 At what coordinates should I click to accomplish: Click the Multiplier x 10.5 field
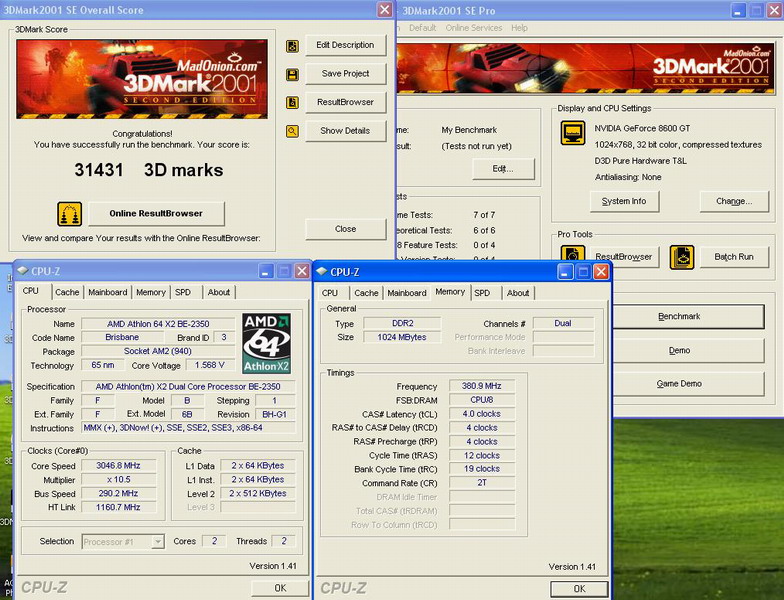tap(118, 480)
